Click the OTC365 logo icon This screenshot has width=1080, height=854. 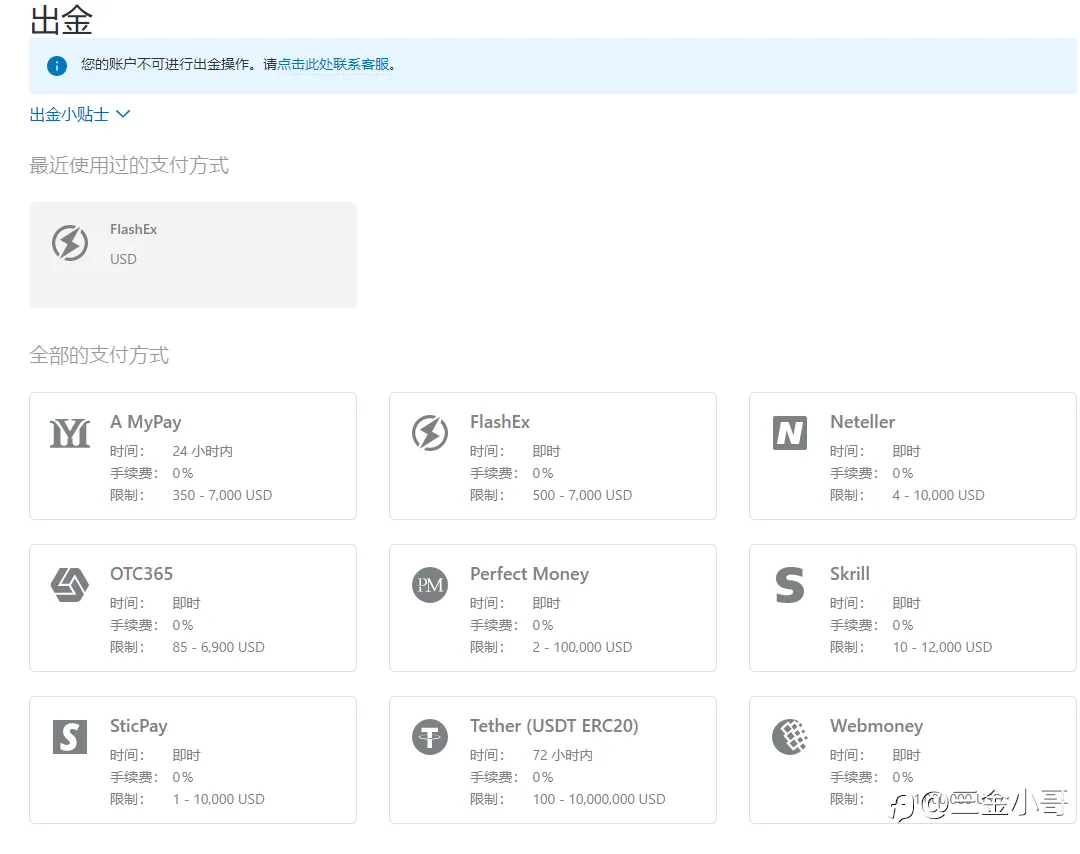click(70, 585)
